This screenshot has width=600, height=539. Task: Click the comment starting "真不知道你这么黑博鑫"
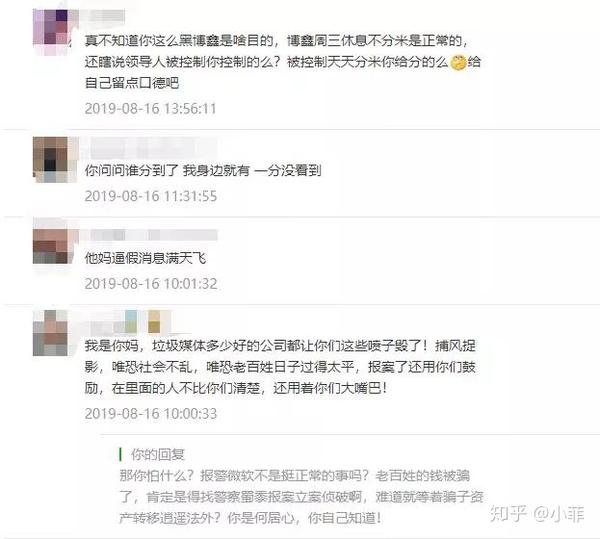pos(283,62)
